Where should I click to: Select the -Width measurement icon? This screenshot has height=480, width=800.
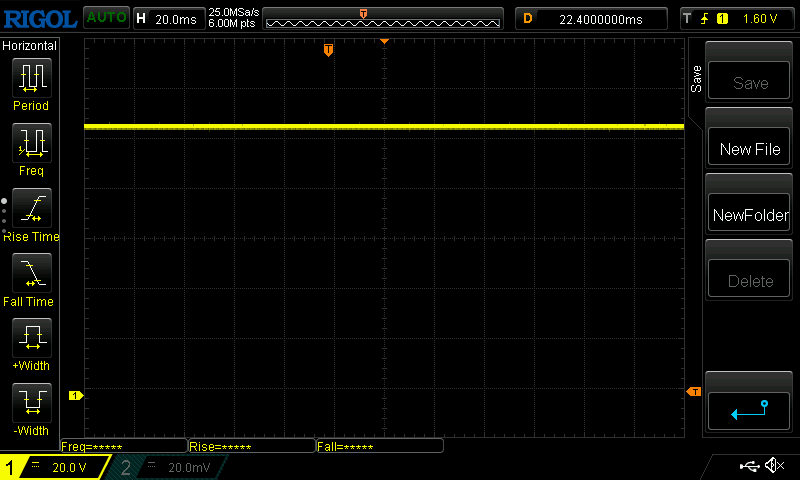pos(32,402)
